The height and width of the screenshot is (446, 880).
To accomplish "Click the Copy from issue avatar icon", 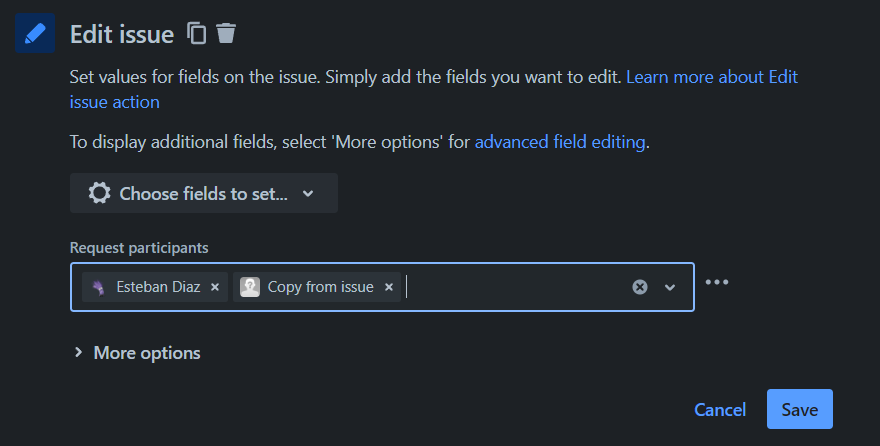I will coord(250,287).
